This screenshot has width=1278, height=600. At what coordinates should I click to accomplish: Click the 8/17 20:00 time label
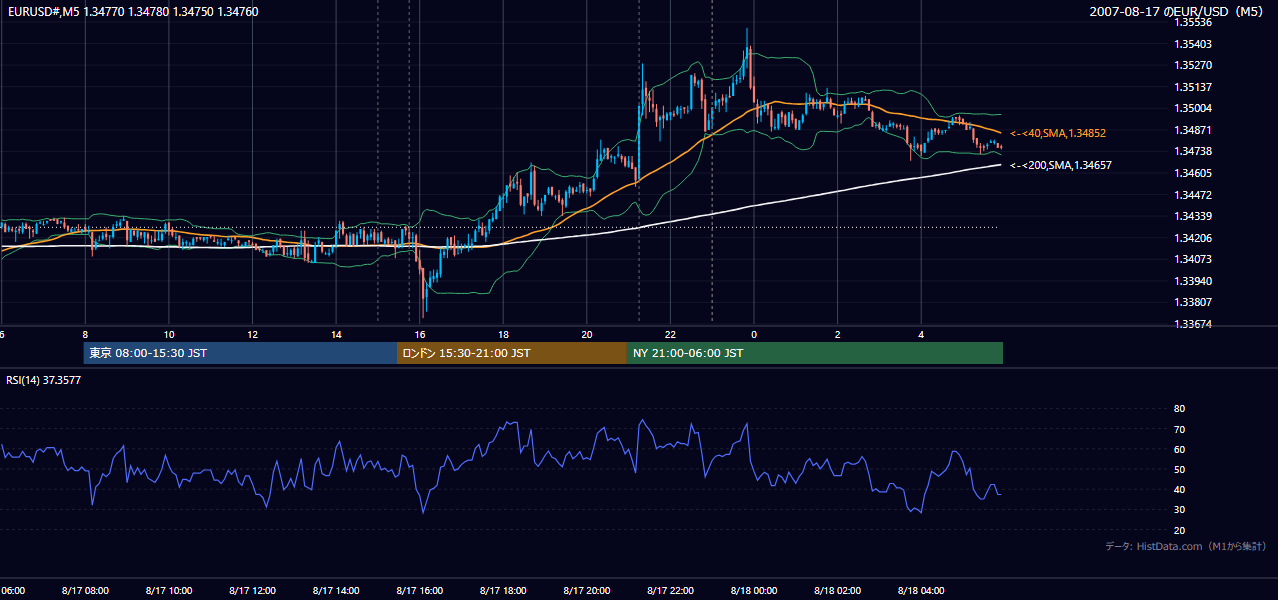[x=587, y=591]
